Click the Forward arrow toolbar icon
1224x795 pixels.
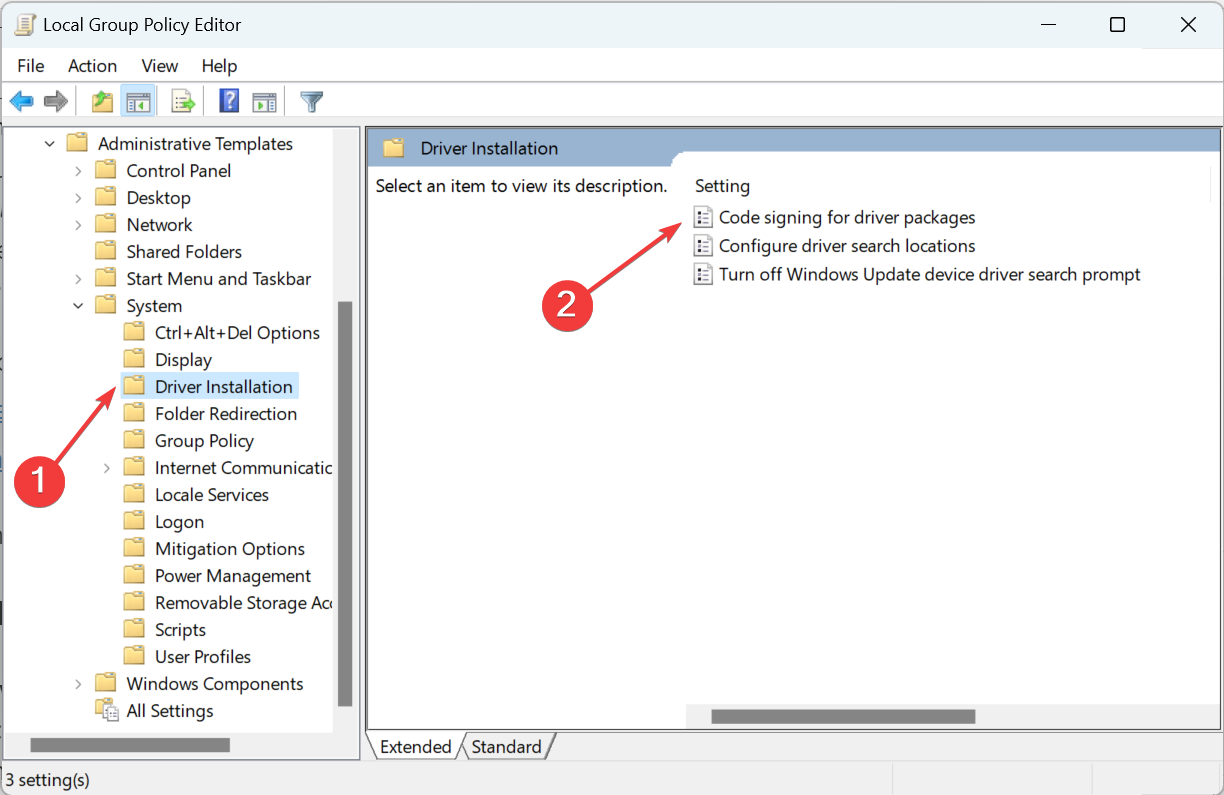[x=56, y=101]
